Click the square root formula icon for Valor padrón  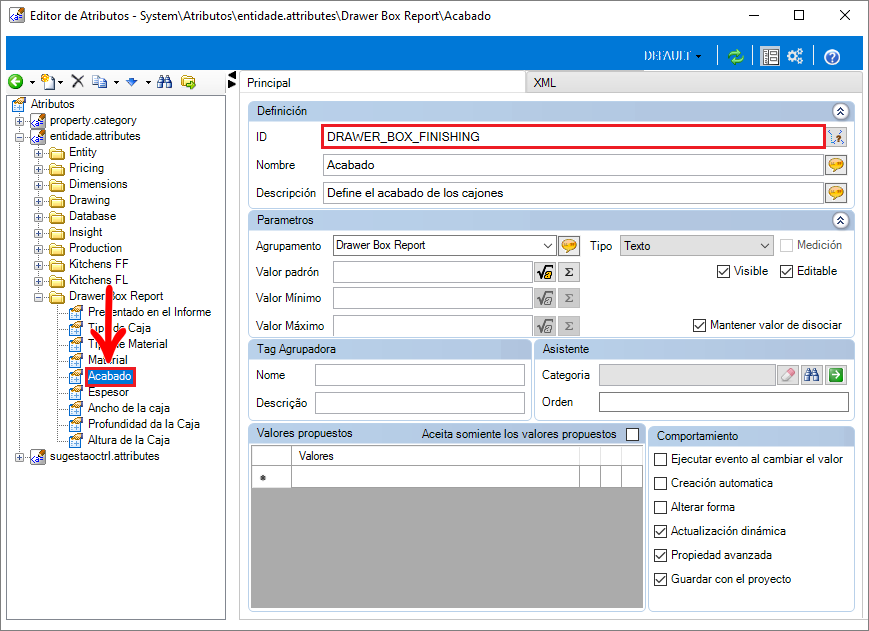pos(545,272)
